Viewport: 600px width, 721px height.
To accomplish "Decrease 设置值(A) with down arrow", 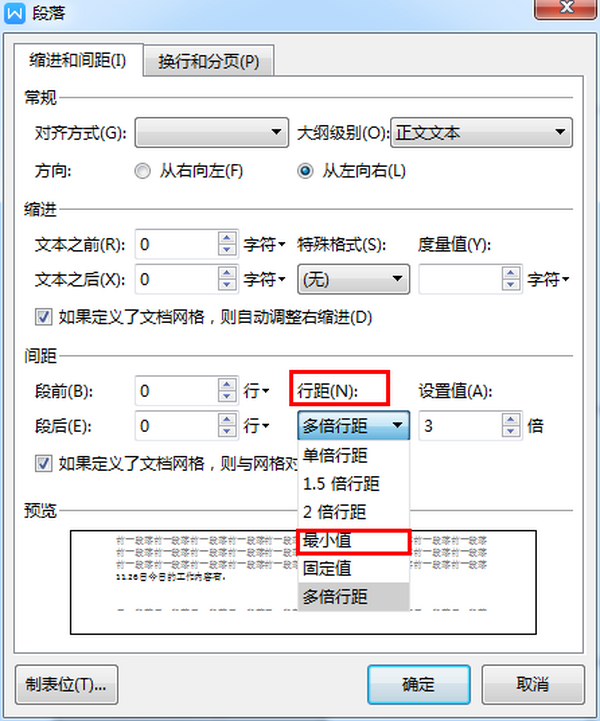I will click(x=511, y=432).
